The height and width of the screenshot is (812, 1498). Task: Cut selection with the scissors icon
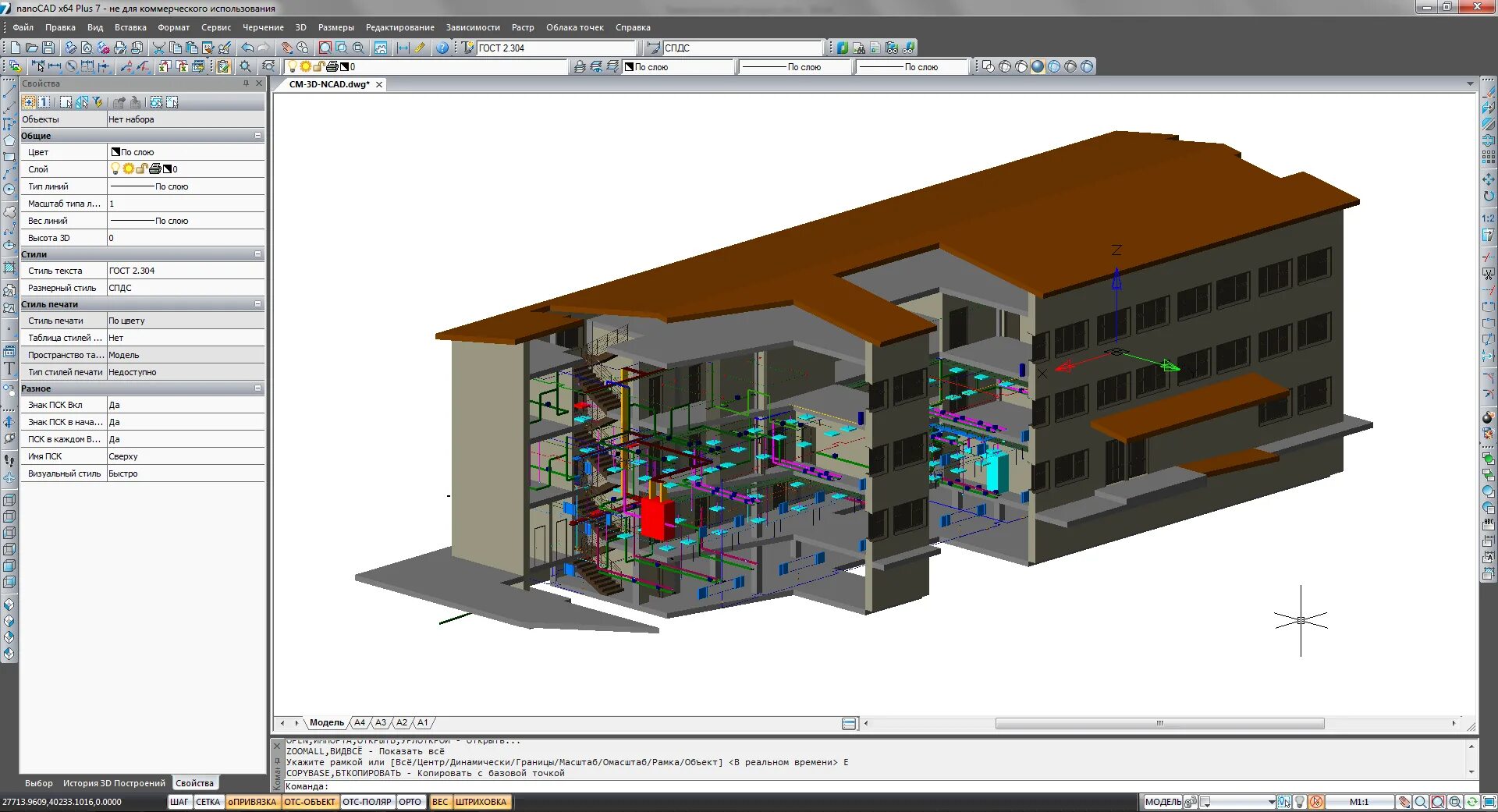click(158, 48)
